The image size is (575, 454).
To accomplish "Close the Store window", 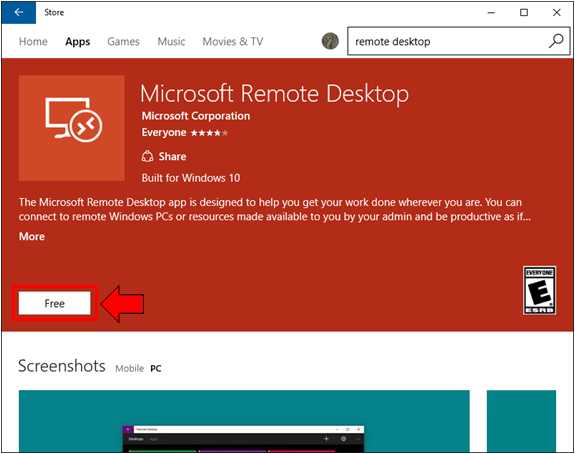I will pos(557,12).
